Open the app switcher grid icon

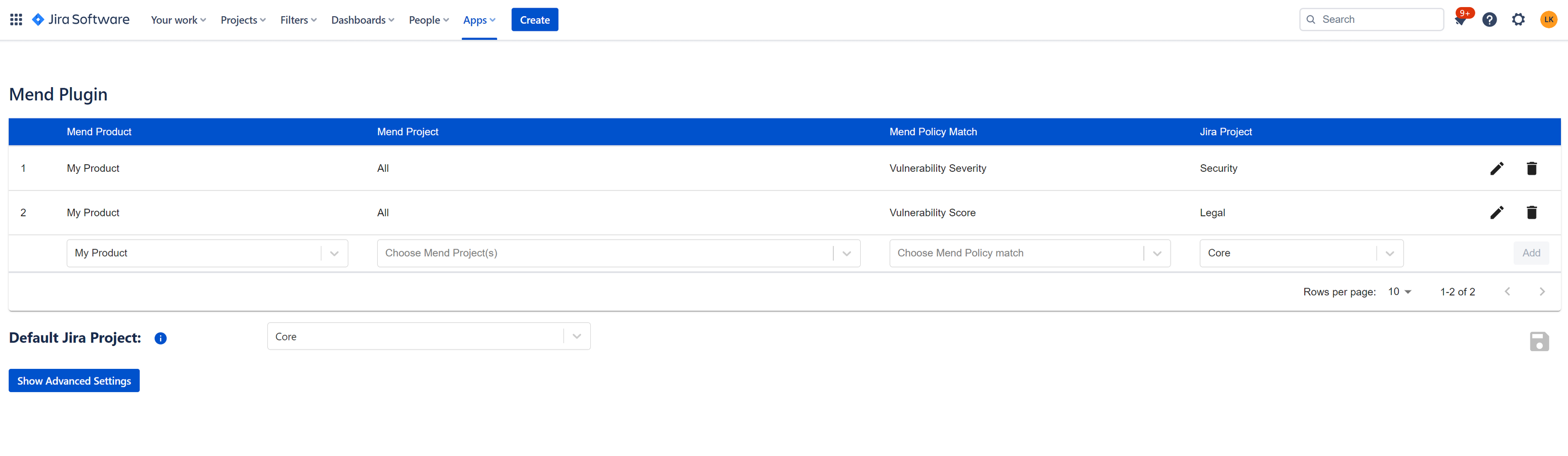(x=16, y=19)
